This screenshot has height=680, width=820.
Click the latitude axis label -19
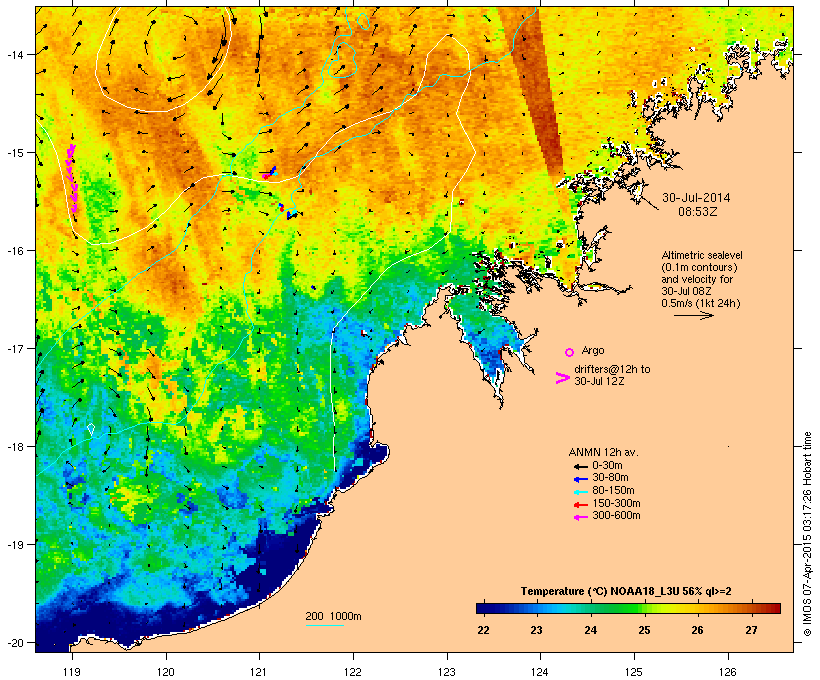point(14,545)
